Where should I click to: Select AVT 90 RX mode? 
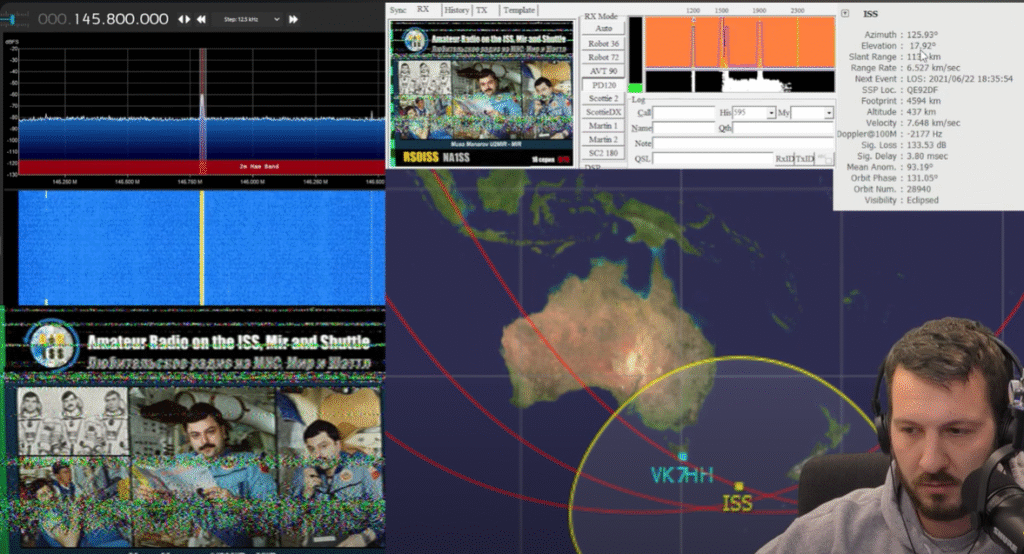pyautogui.click(x=603, y=71)
